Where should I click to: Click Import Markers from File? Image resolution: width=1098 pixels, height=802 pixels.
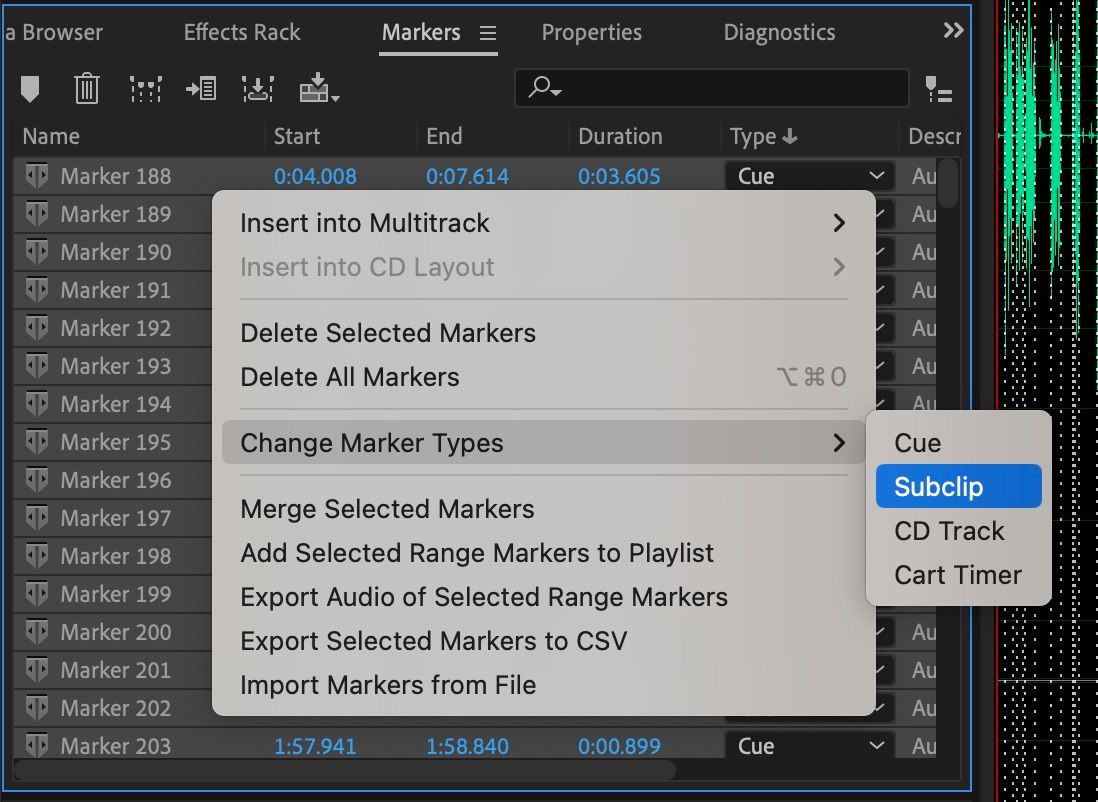point(388,685)
